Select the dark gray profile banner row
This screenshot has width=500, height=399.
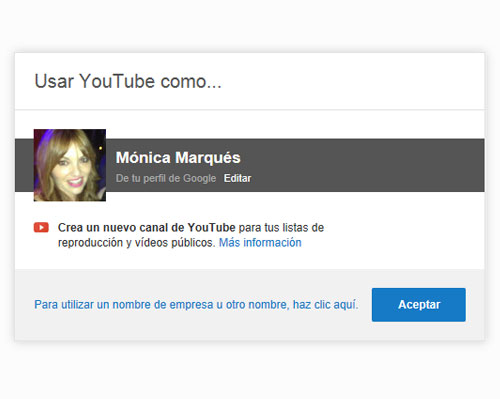pos(250,165)
